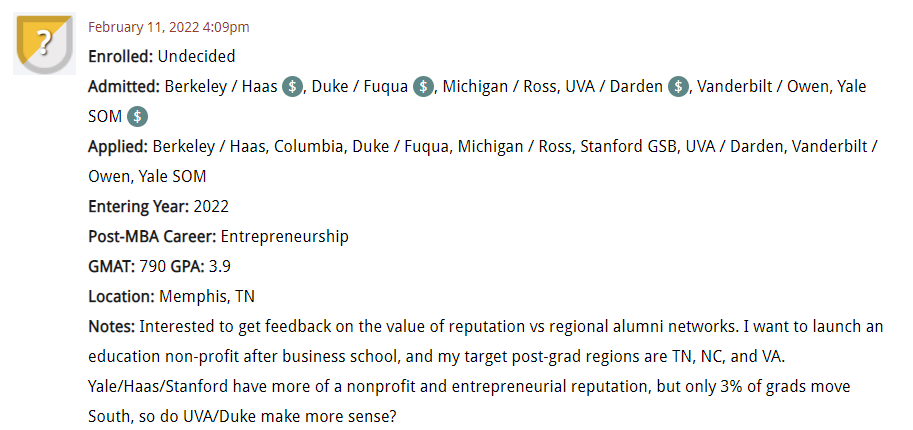
Task: Click the Applied label
Action: [x=118, y=147]
